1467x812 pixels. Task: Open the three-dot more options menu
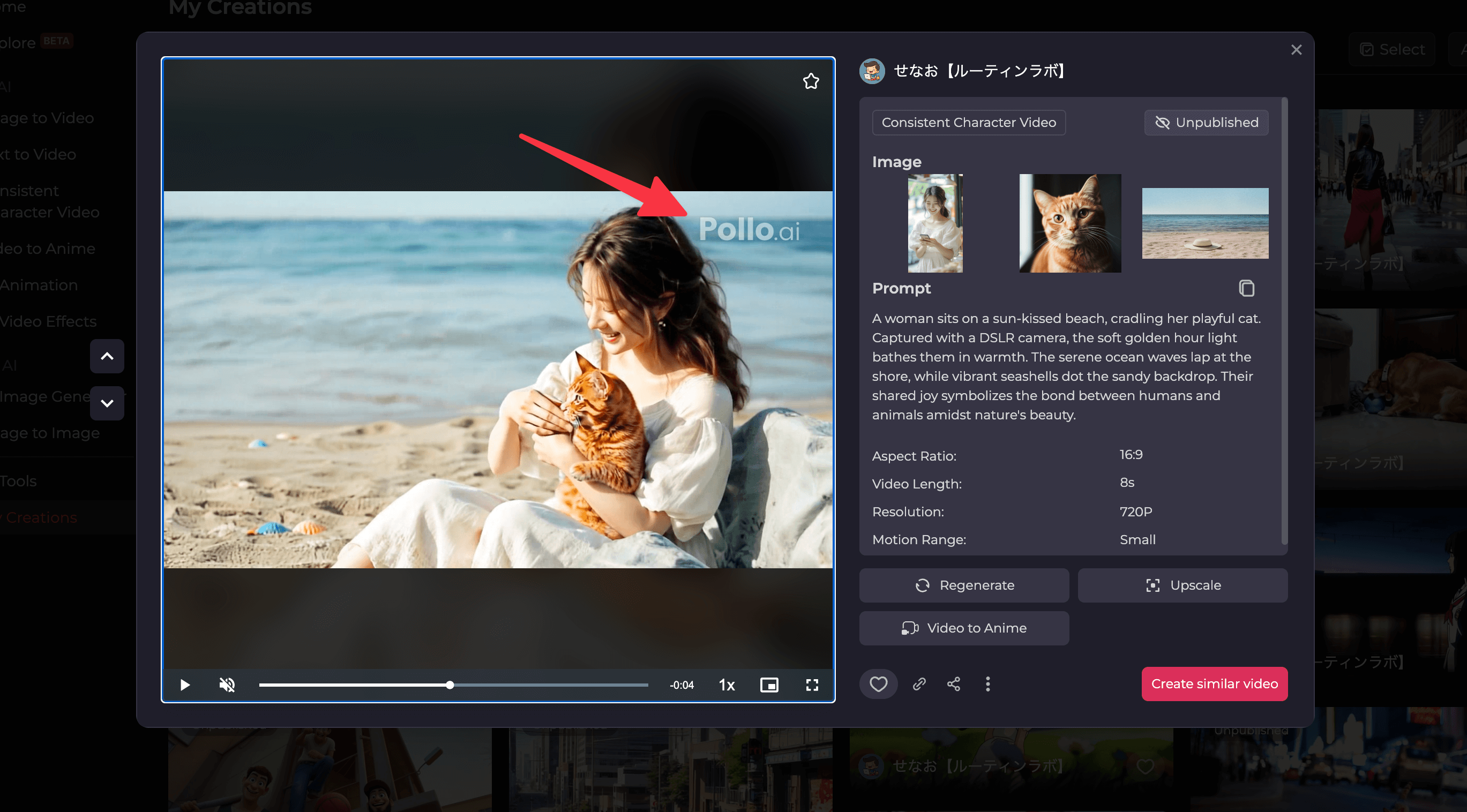(x=987, y=684)
